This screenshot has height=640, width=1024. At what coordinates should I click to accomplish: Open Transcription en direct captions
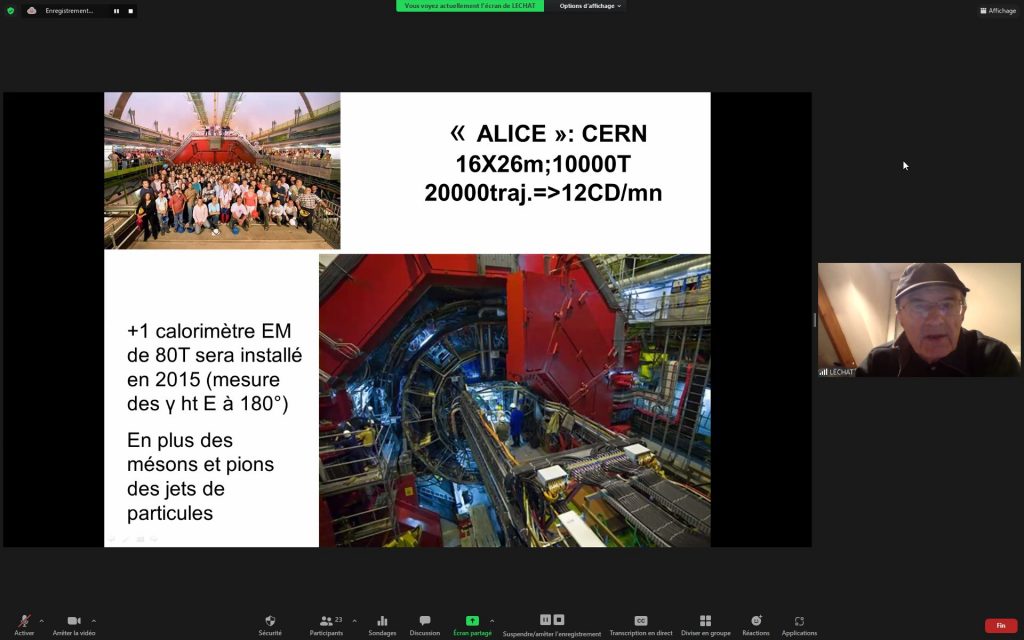[641, 625]
